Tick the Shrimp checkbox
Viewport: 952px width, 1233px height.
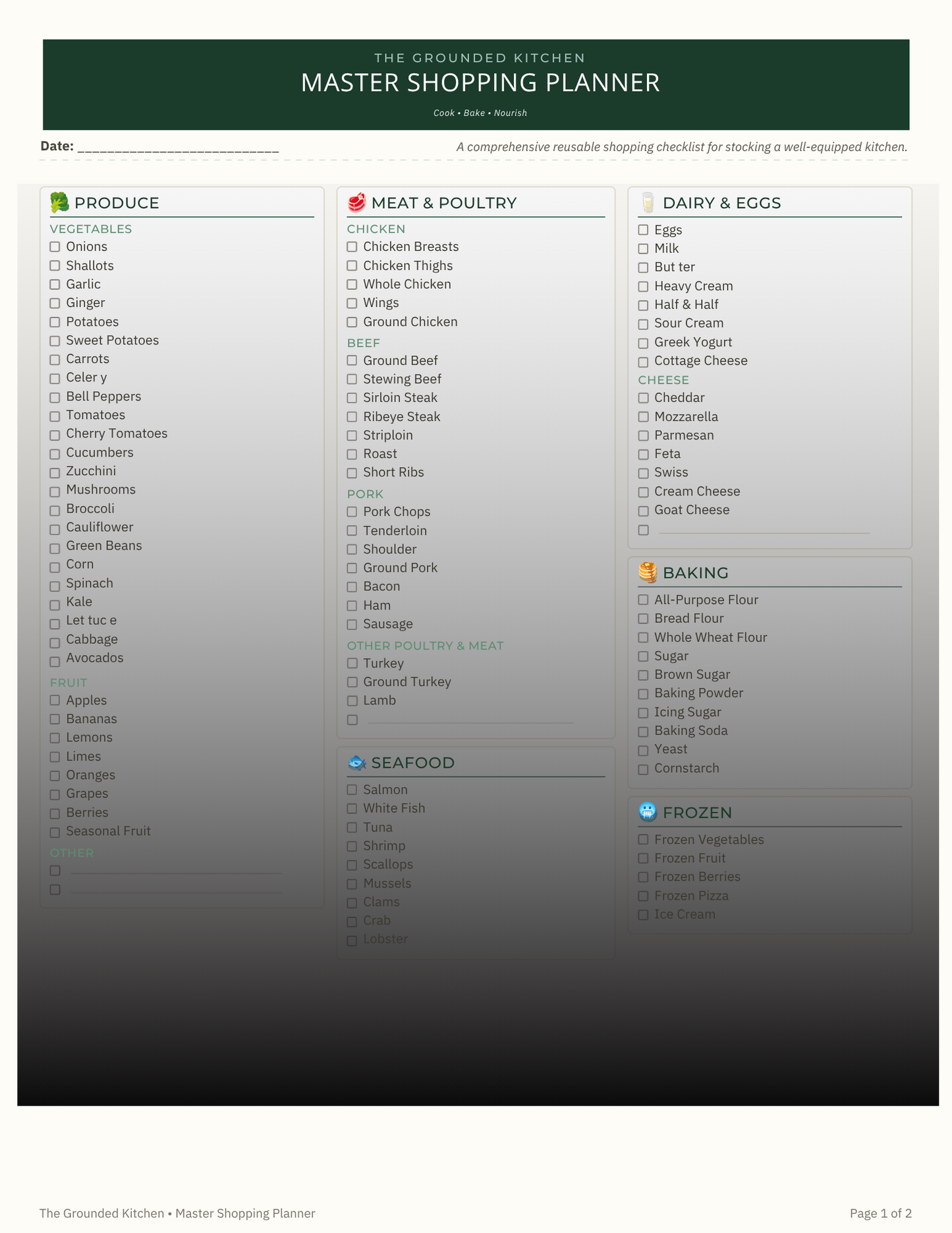tap(352, 846)
